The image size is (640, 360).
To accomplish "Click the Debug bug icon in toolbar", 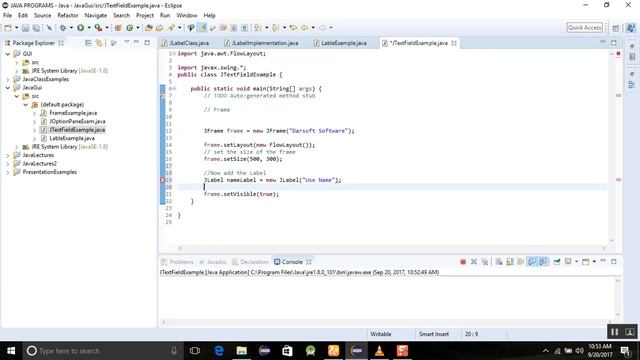I will (x=63, y=28).
